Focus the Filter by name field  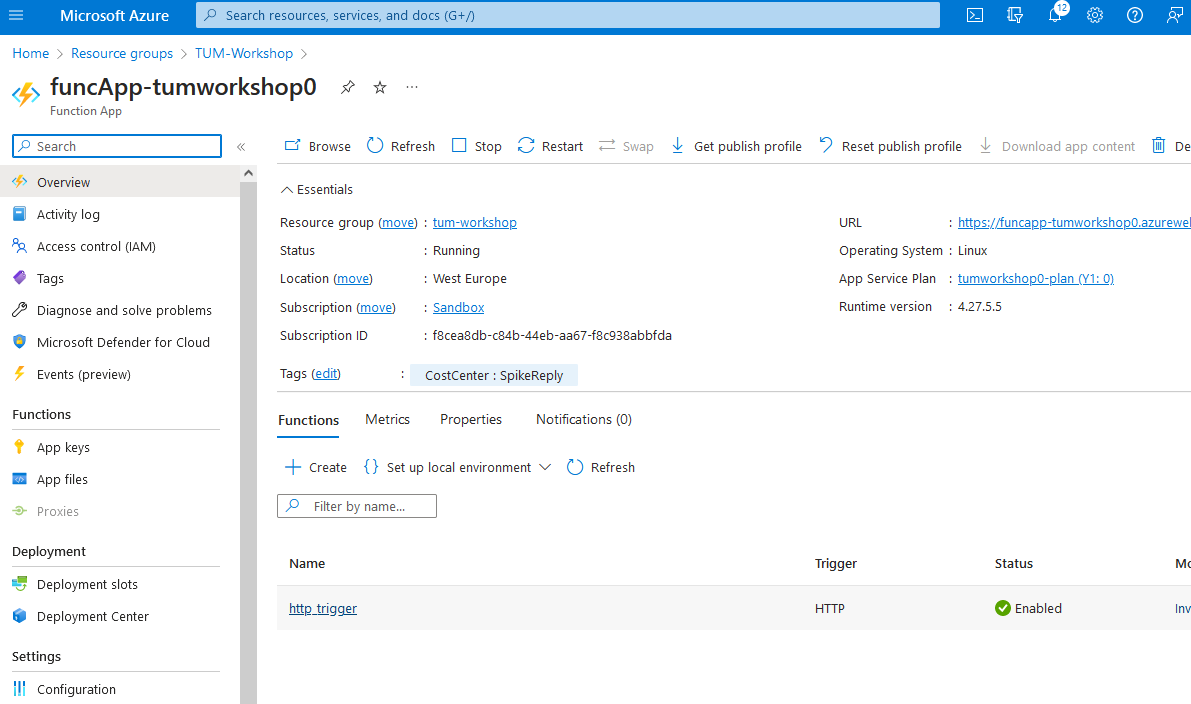point(357,506)
